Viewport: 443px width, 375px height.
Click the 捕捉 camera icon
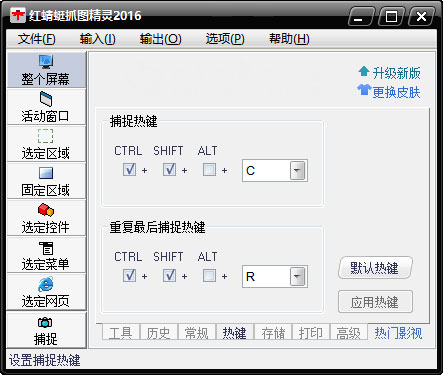(x=45, y=322)
